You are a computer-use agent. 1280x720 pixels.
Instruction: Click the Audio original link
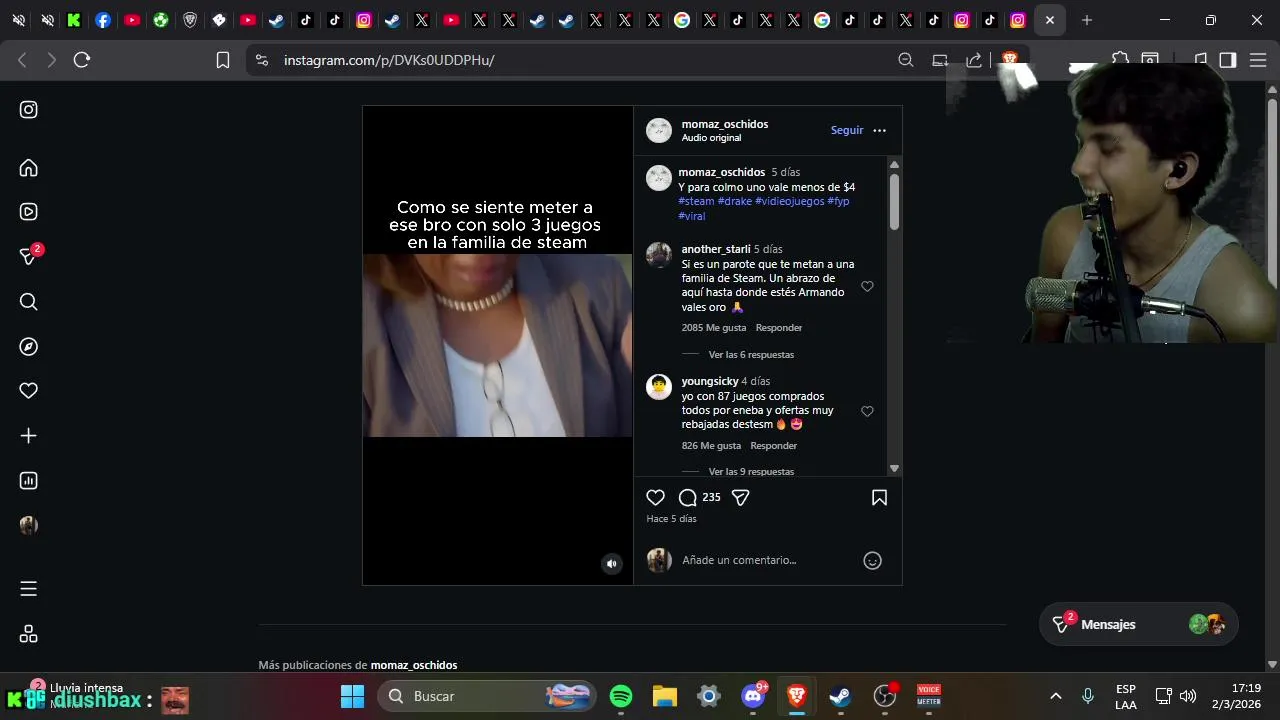(712, 138)
